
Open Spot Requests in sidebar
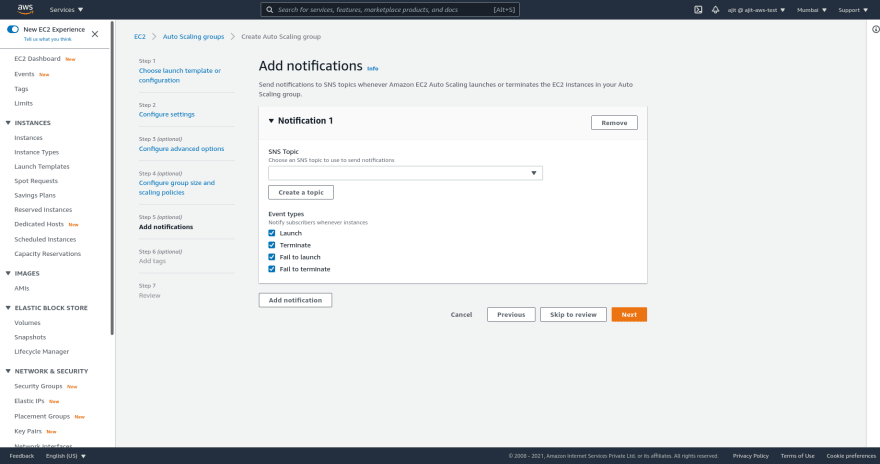point(36,181)
